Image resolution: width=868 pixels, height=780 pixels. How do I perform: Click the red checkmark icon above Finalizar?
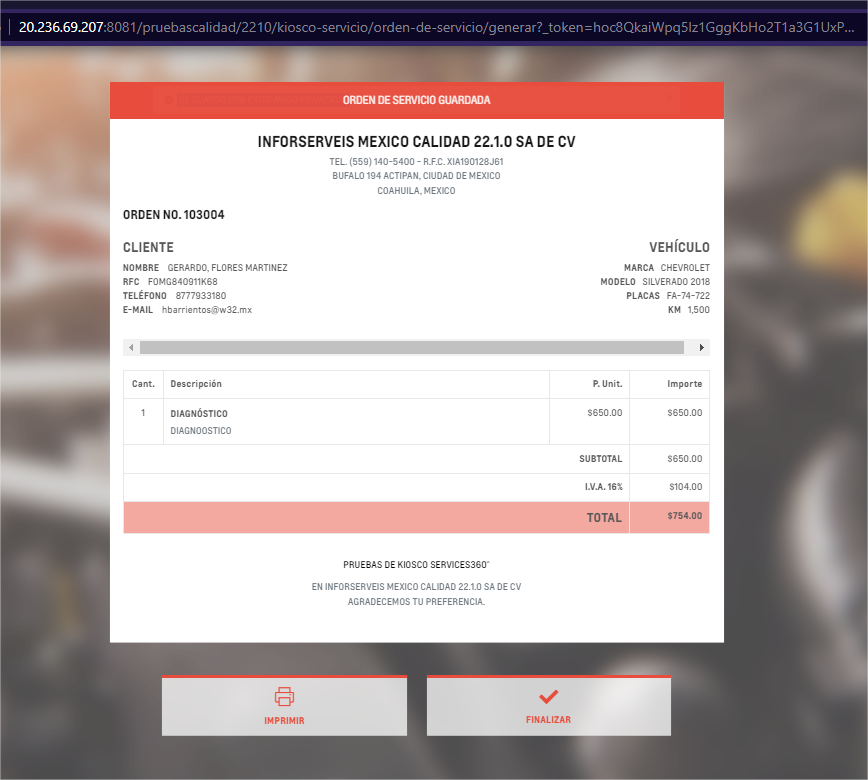tap(548, 697)
